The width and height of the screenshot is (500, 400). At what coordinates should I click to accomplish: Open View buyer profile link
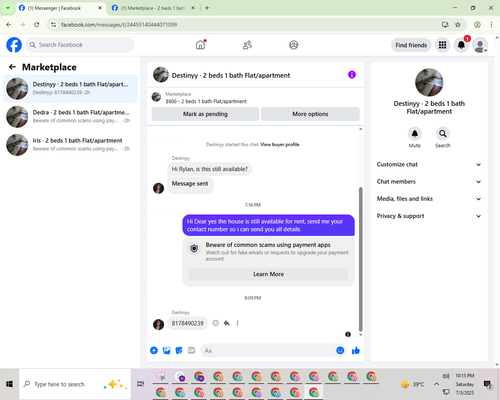click(x=280, y=144)
